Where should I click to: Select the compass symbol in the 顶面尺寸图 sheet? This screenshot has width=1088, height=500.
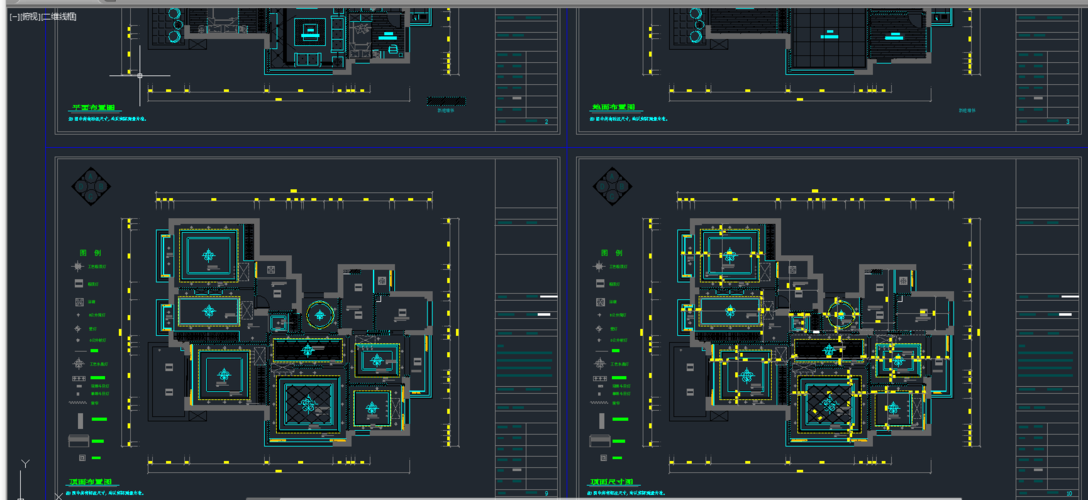tap(612, 184)
